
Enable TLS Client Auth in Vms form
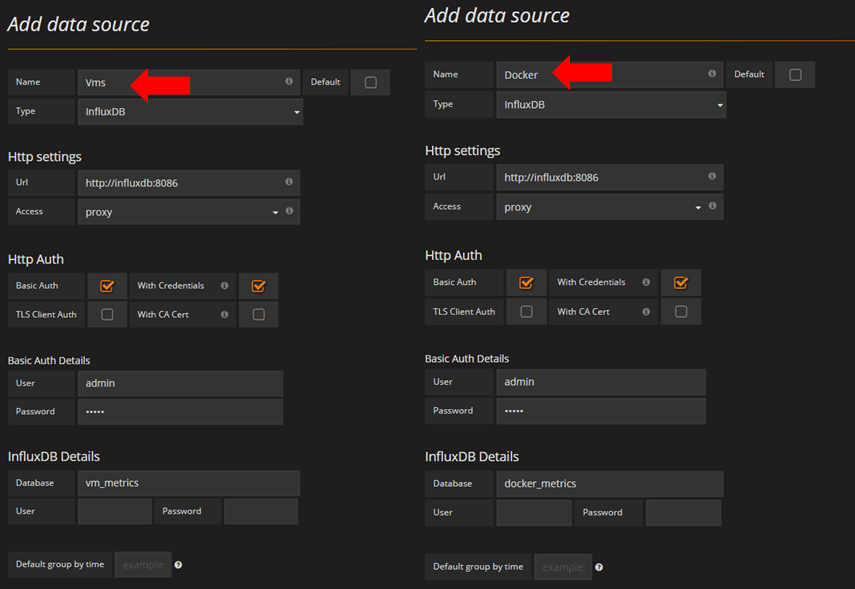pyautogui.click(x=107, y=315)
